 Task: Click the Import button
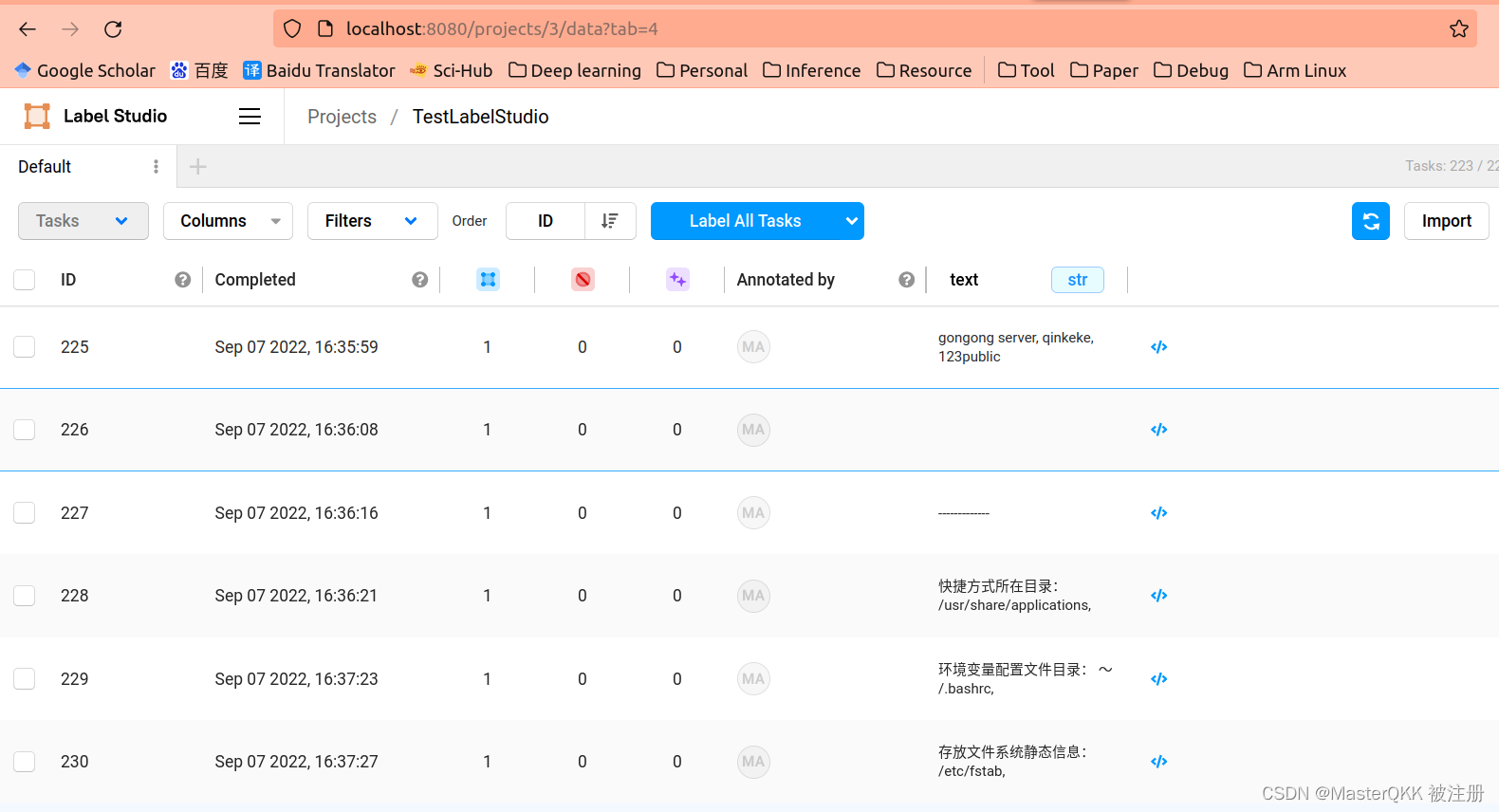1447,221
